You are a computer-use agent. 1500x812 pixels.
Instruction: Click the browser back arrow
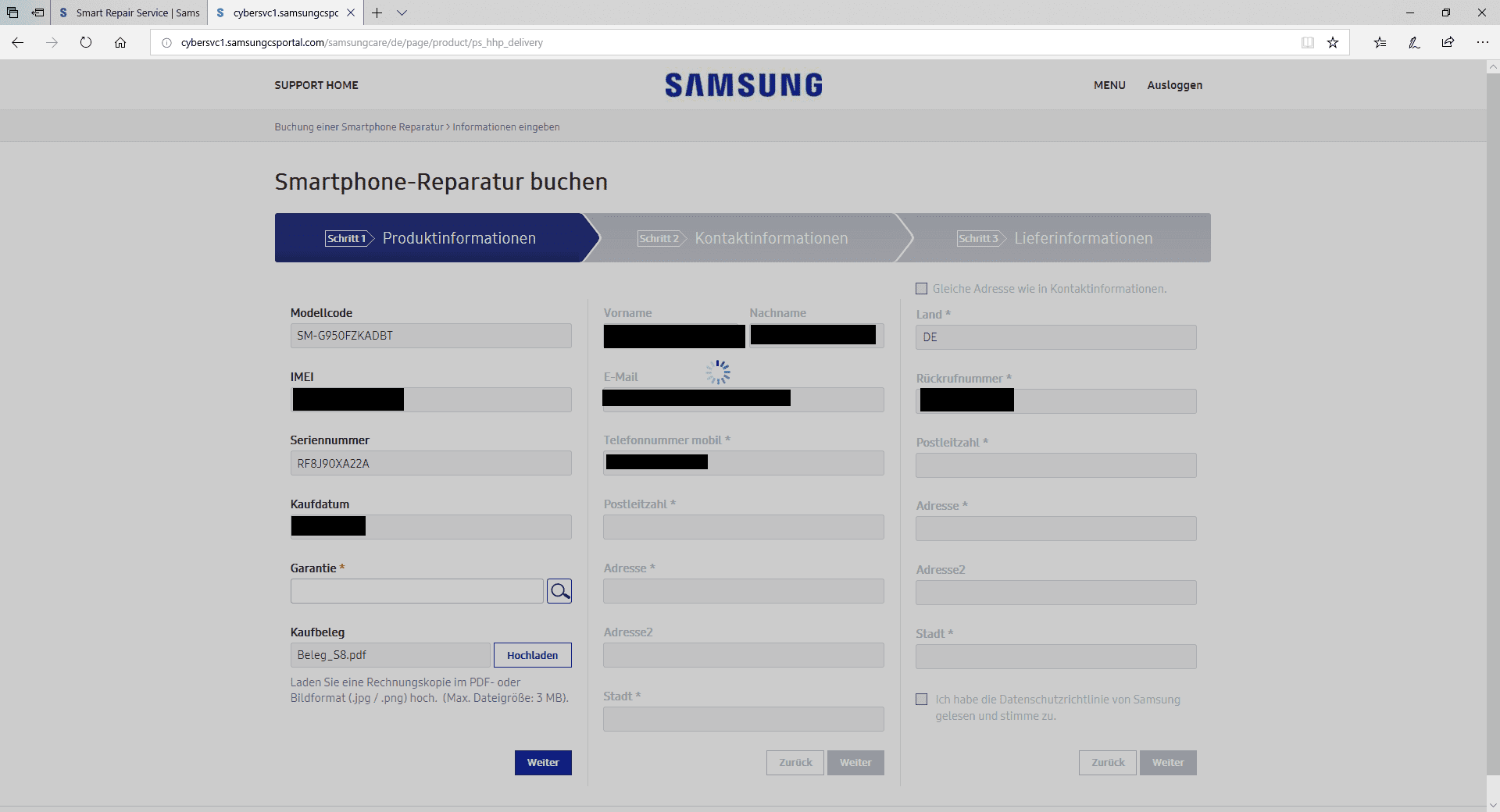pyautogui.click(x=17, y=42)
